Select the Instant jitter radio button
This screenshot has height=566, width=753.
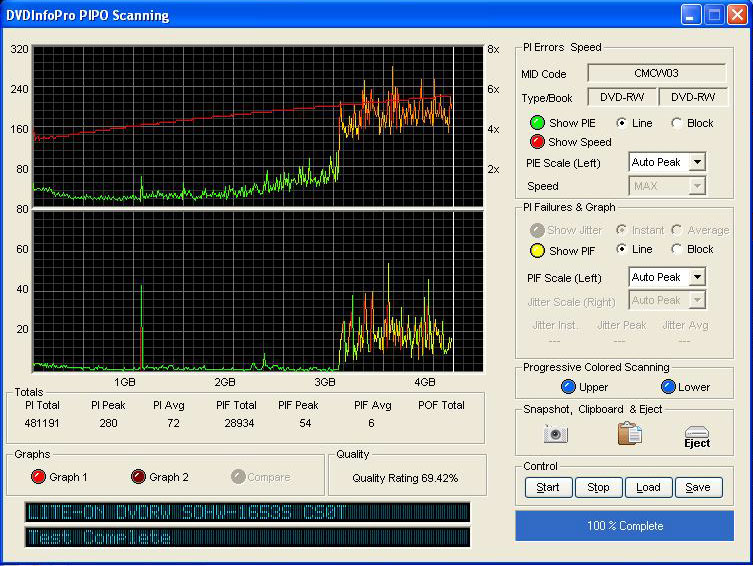point(621,230)
